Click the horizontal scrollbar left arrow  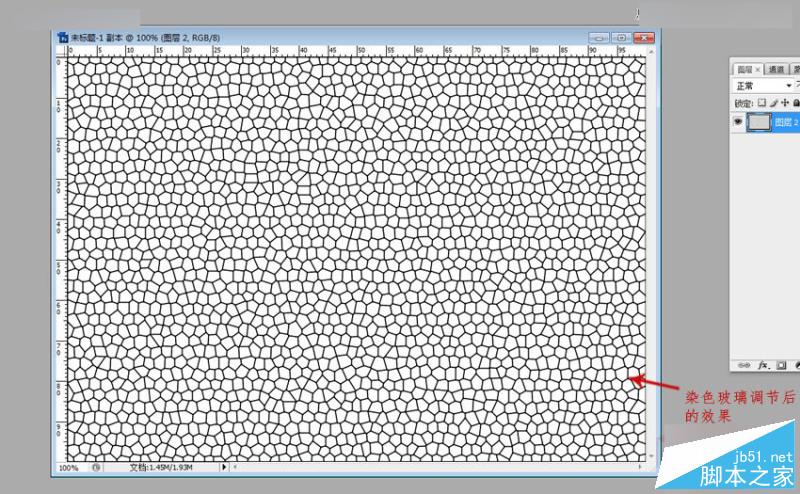click(x=235, y=466)
